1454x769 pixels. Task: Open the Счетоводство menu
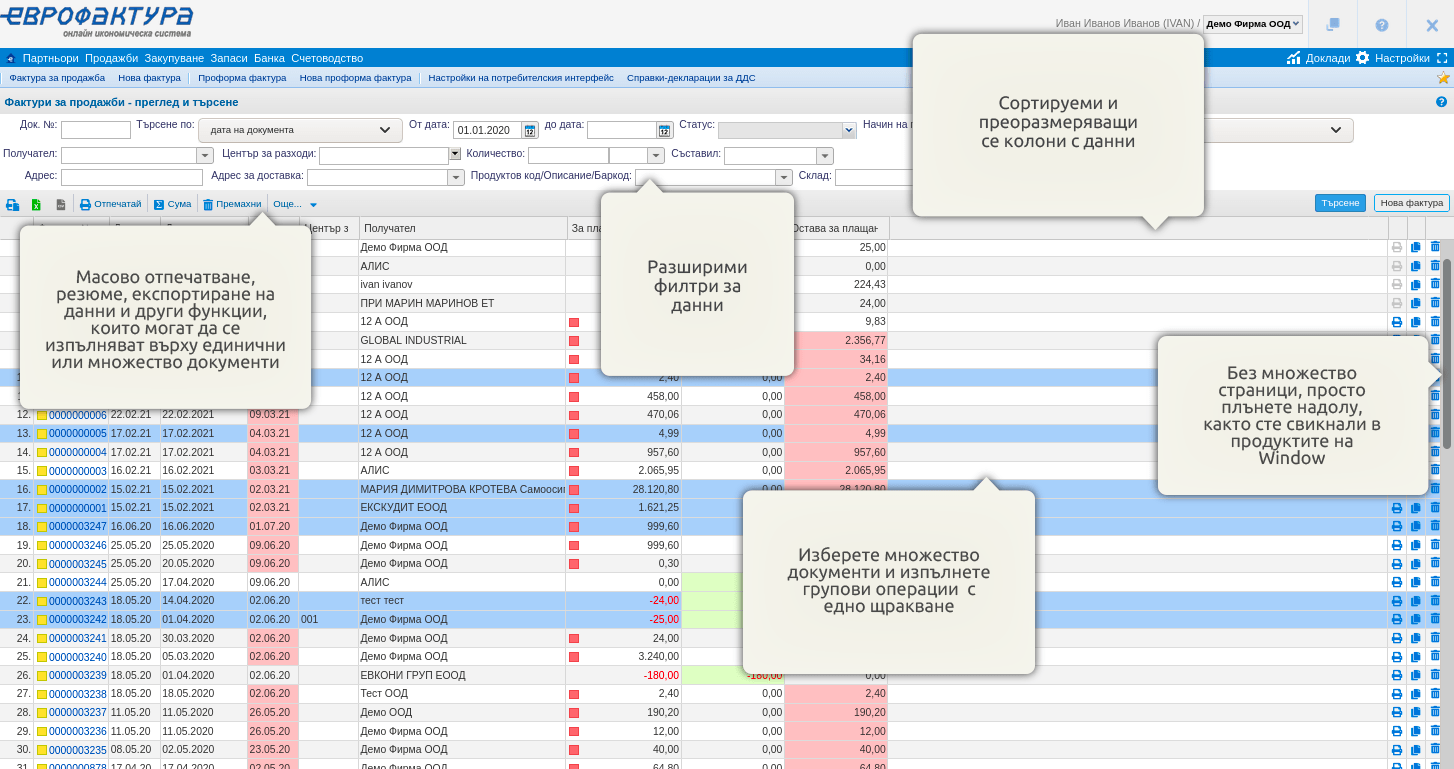(327, 58)
